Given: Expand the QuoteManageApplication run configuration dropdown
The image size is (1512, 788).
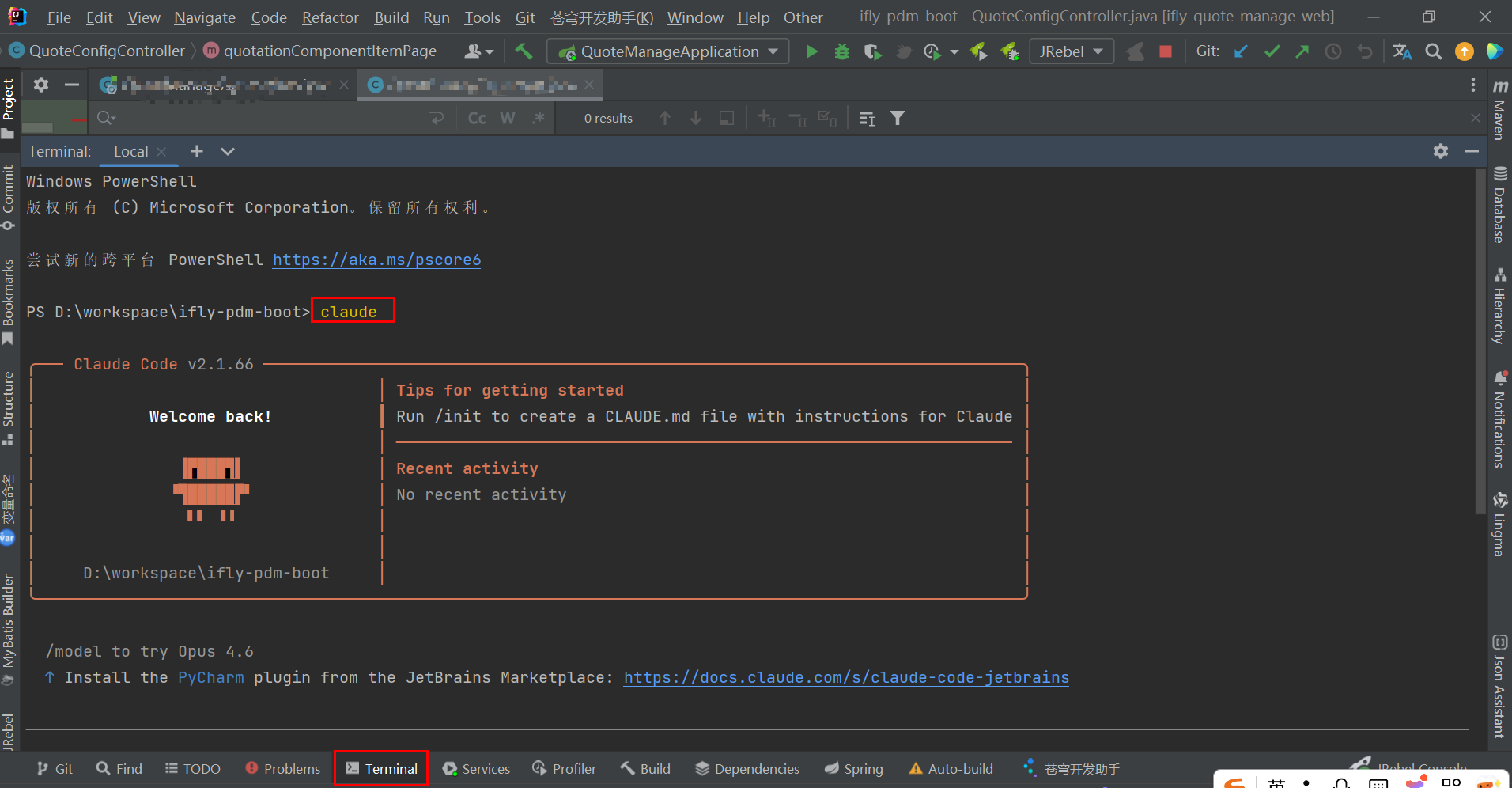Looking at the screenshot, I should coord(773,51).
